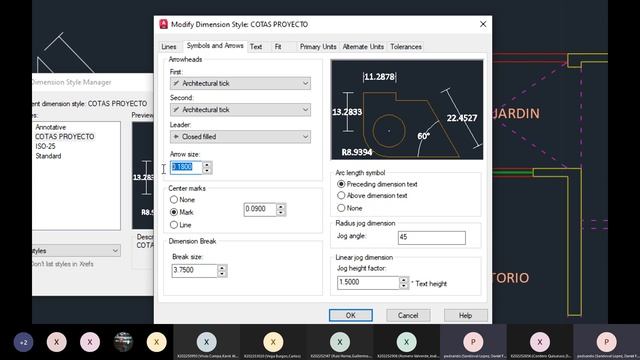Click the Cancel button
640x360 pixels.
408,315
